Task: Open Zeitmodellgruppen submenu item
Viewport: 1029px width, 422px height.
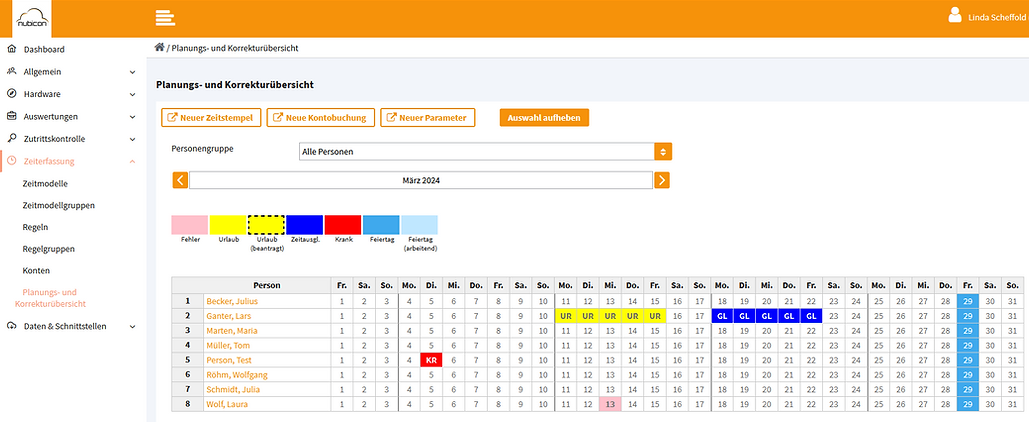Action: coord(58,205)
